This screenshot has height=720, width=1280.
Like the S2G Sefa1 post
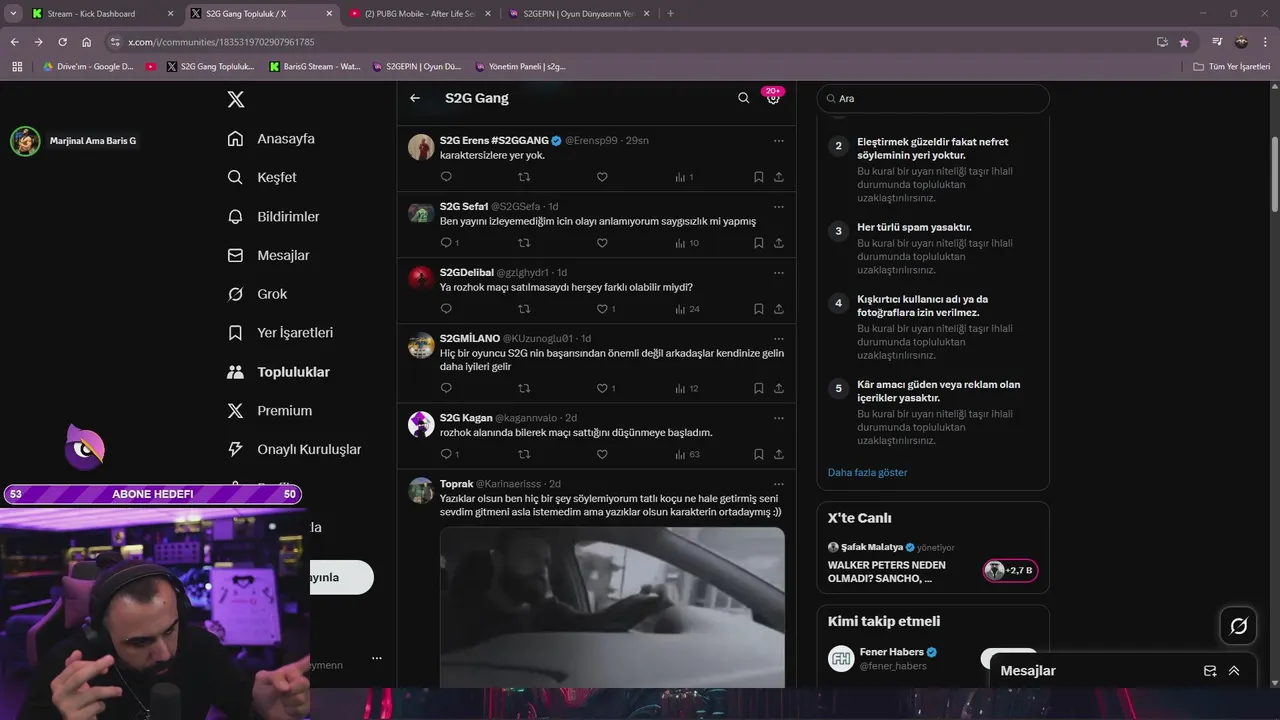point(602,243)
